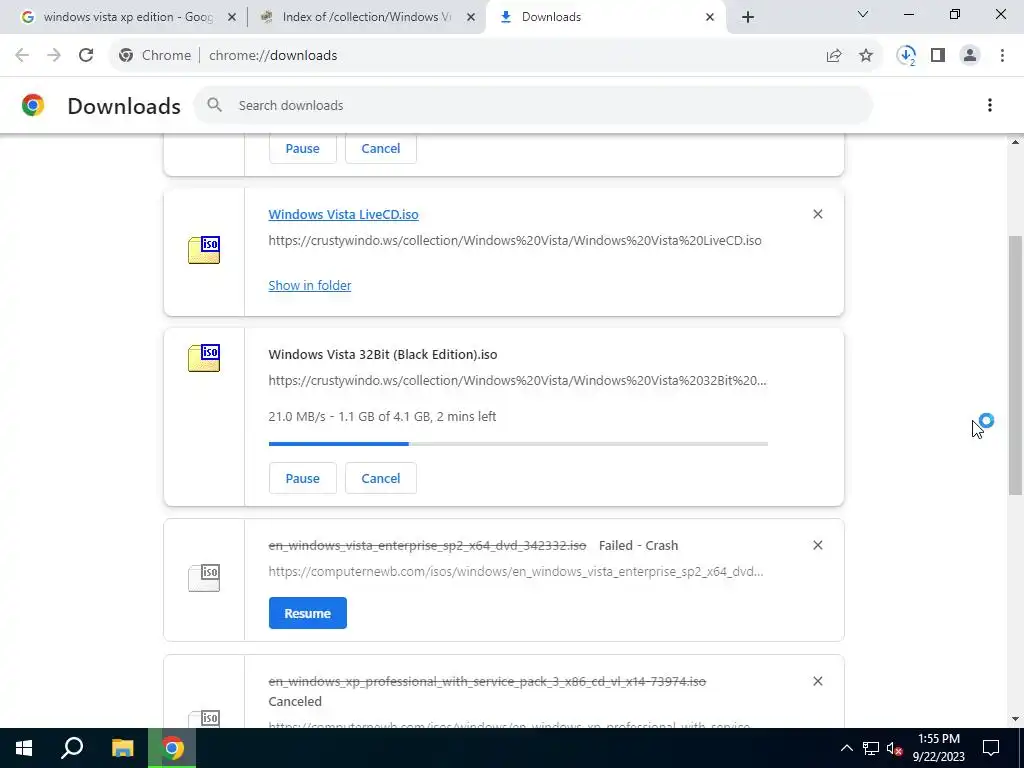Bookmark this page with the star icon
1024x768 pixels.
pos(866,56)
